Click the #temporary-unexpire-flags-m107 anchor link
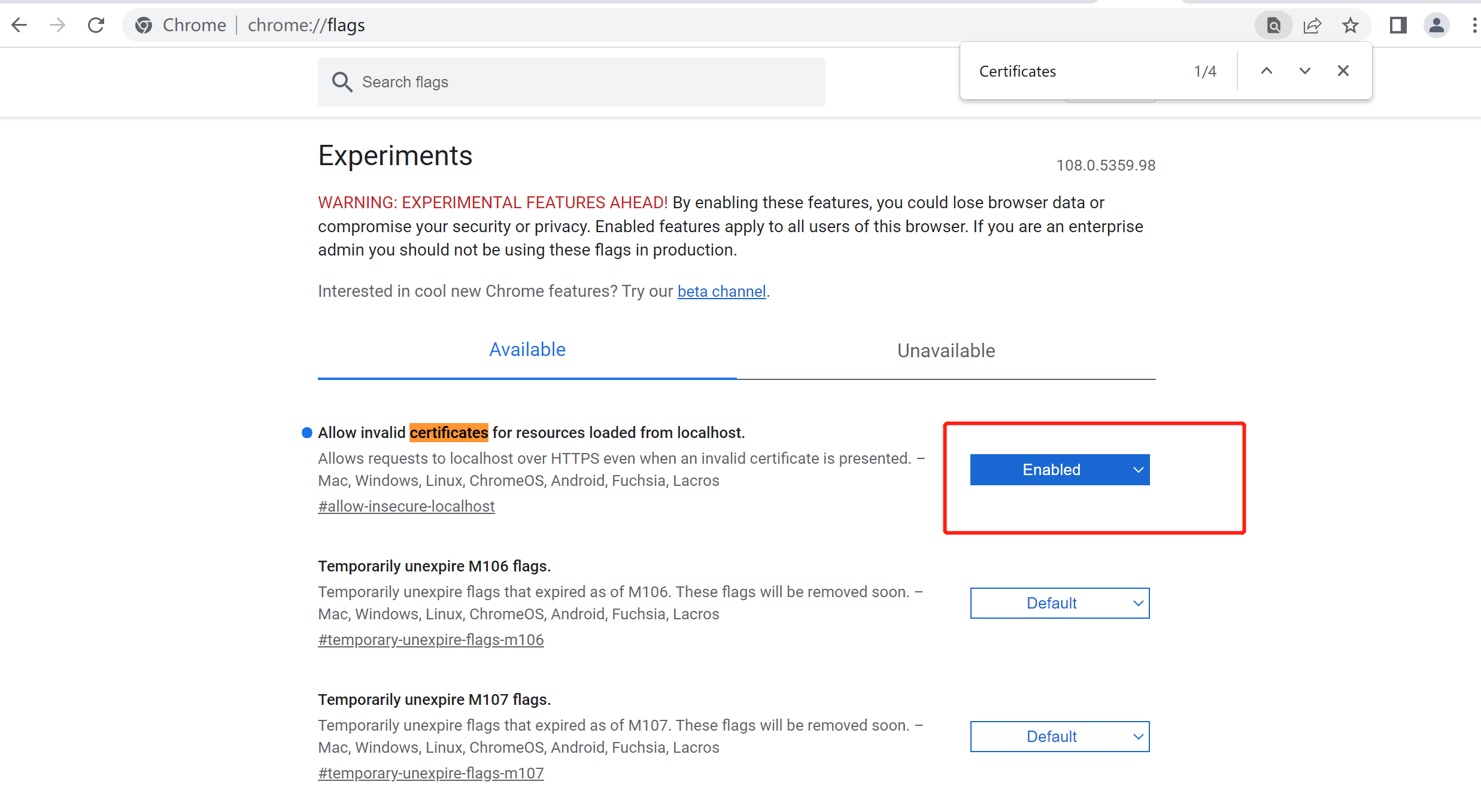The width and height of the screenshot is (1481, 812). [430, 773]
